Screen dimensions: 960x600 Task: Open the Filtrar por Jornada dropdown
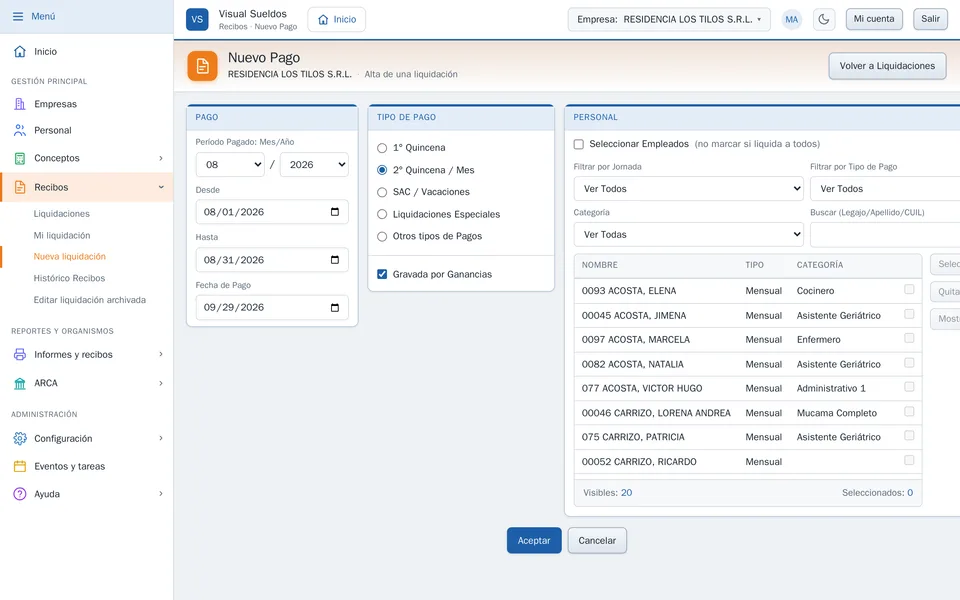pos(689,189)
